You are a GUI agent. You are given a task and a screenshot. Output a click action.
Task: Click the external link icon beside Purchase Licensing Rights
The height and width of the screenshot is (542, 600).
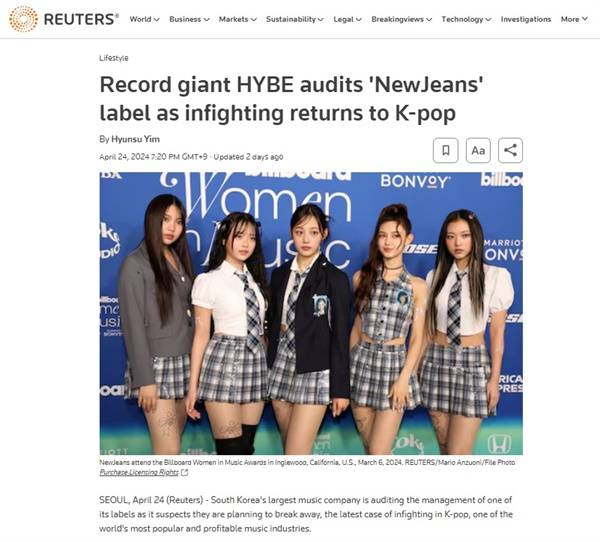coord(184,472)
